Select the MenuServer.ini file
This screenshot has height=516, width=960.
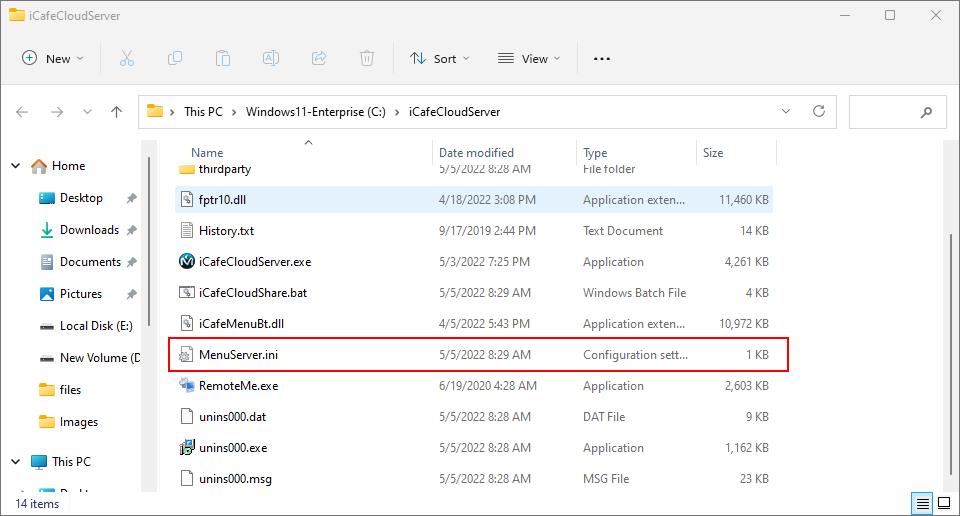tap(231, 355)
